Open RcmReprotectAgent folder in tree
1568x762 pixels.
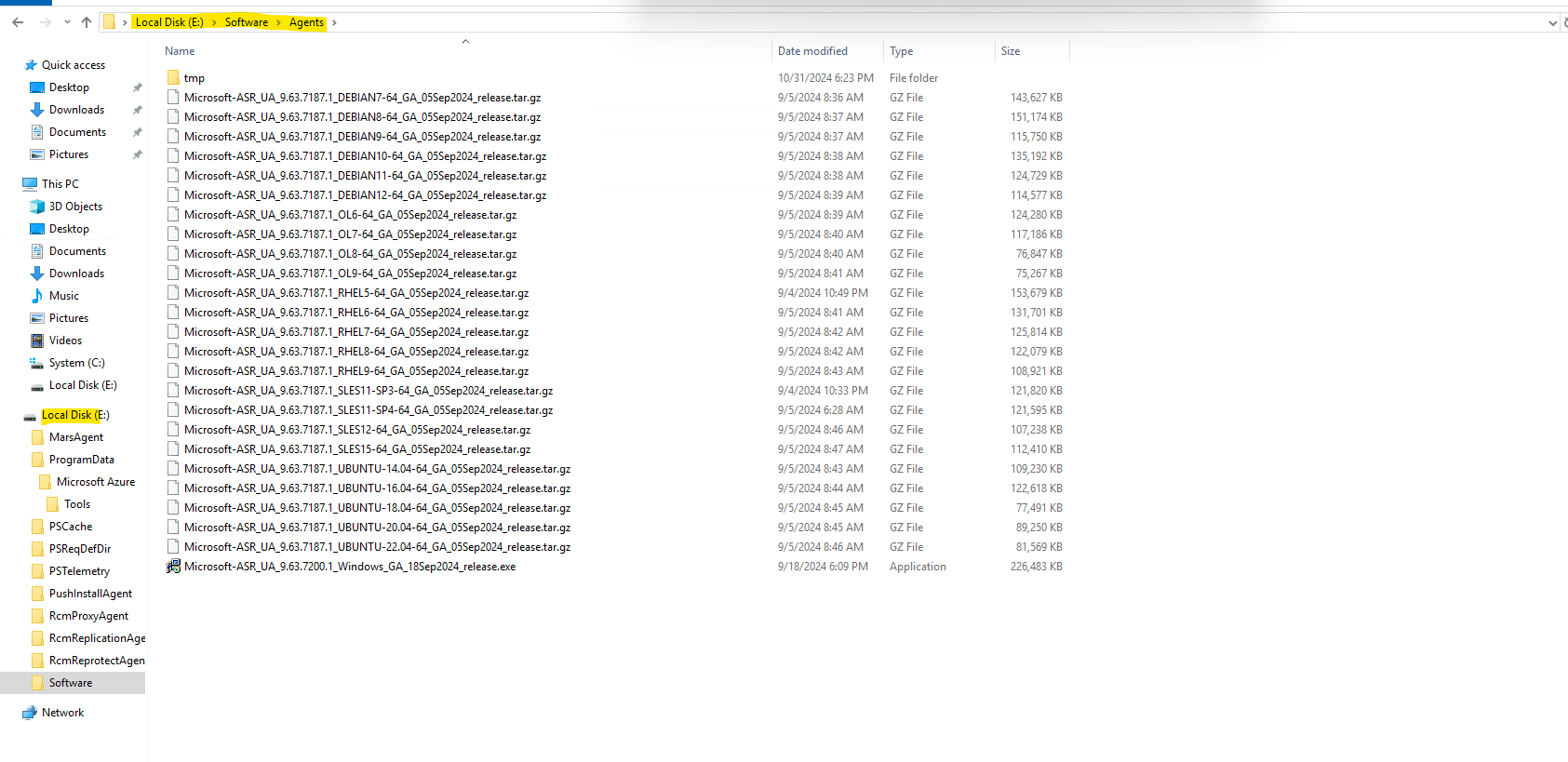point(97,661)
